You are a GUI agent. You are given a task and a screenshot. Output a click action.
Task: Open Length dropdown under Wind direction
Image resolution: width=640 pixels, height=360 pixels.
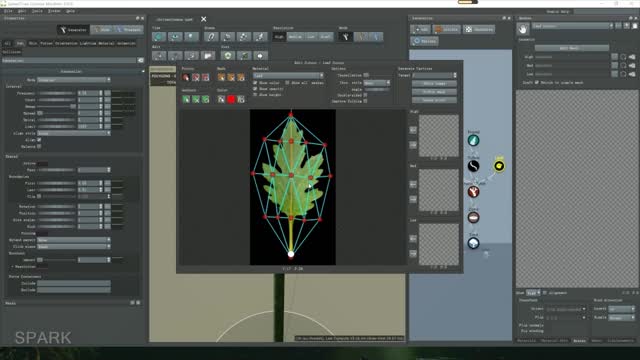point(622,309)
